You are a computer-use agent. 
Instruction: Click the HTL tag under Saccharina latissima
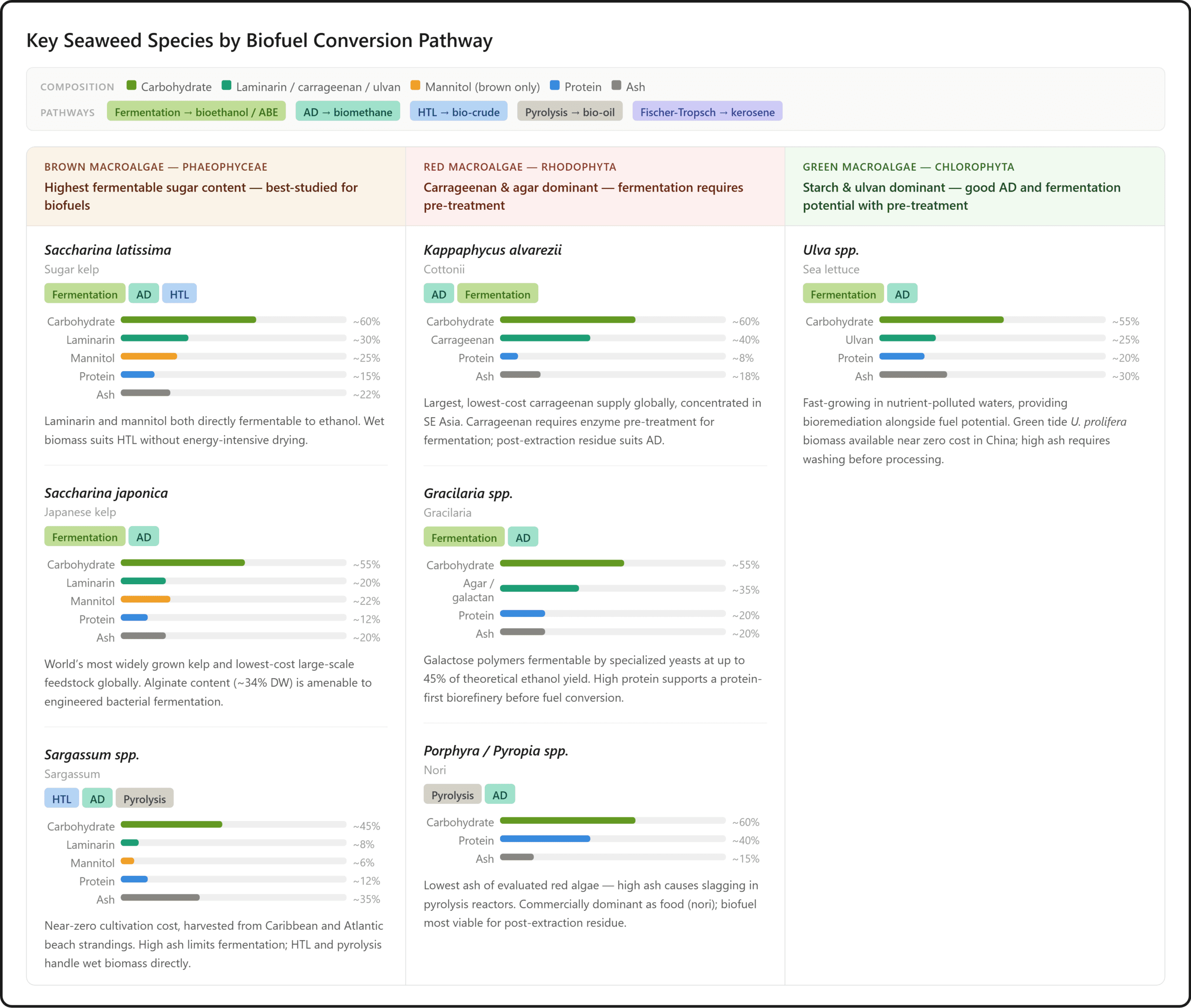coord(180,294)
